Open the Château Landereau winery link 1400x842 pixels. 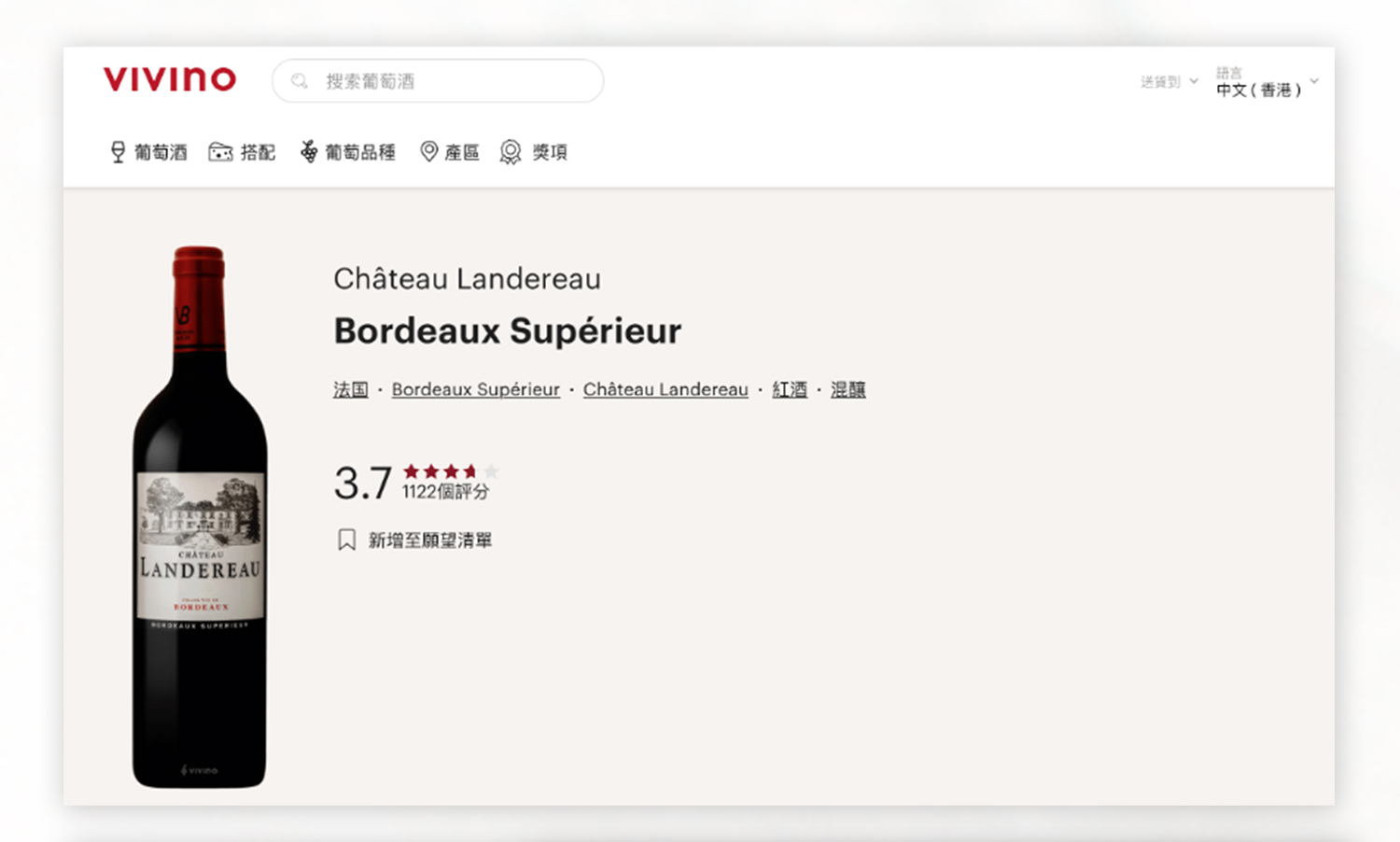[x=665, y=389]
